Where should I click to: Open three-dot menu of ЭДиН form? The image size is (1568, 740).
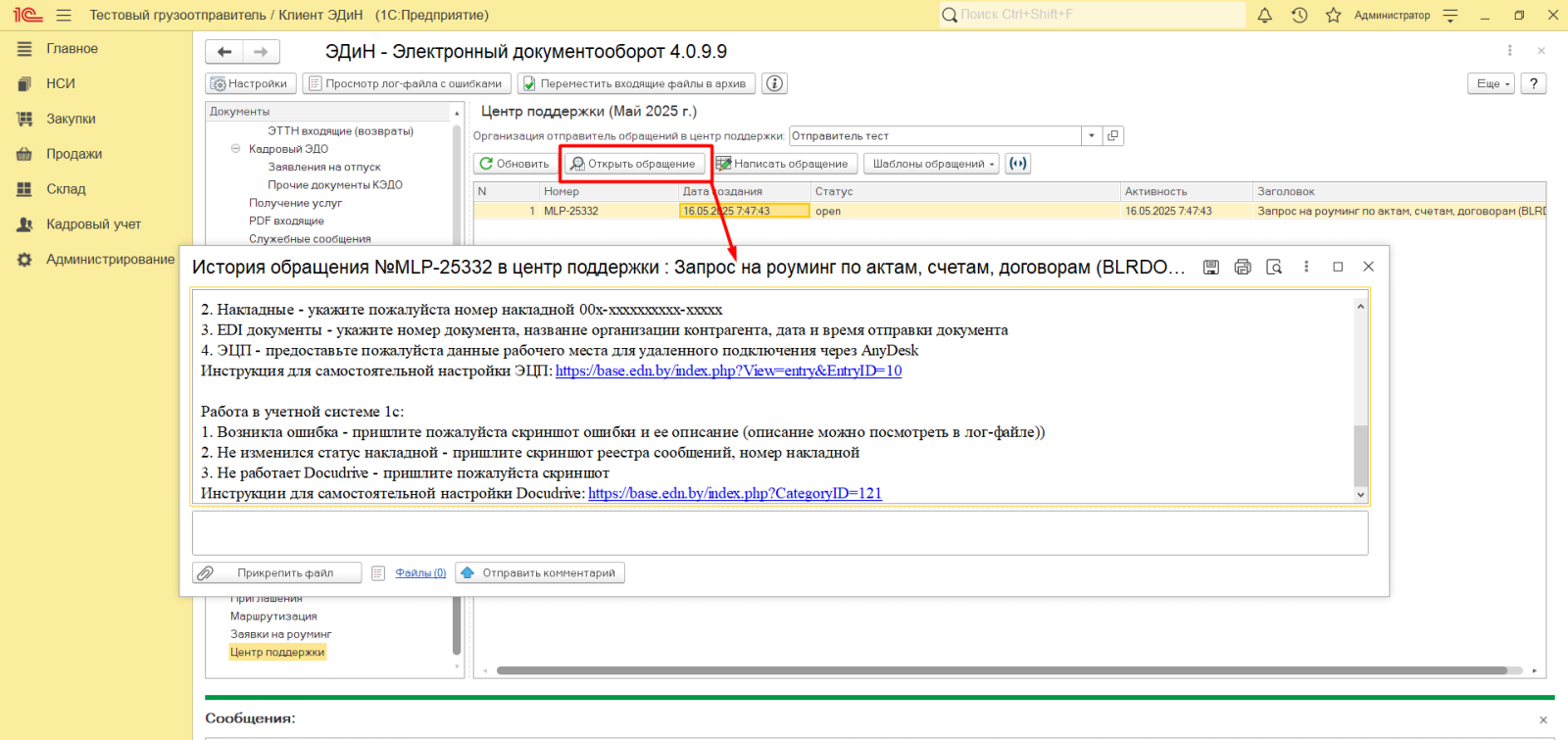coord(1509,51)
